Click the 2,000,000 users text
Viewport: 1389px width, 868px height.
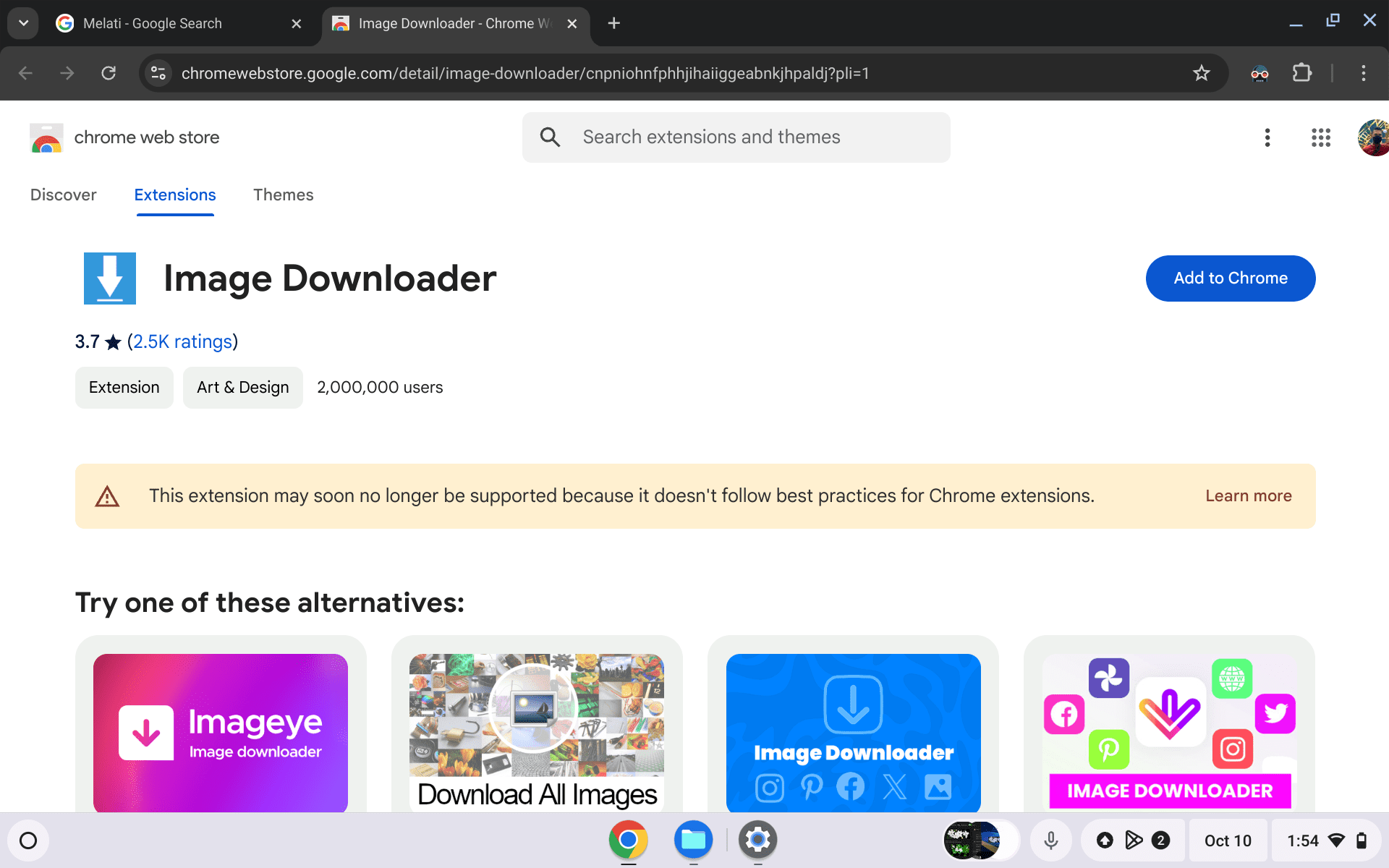(x=380, y=388)
